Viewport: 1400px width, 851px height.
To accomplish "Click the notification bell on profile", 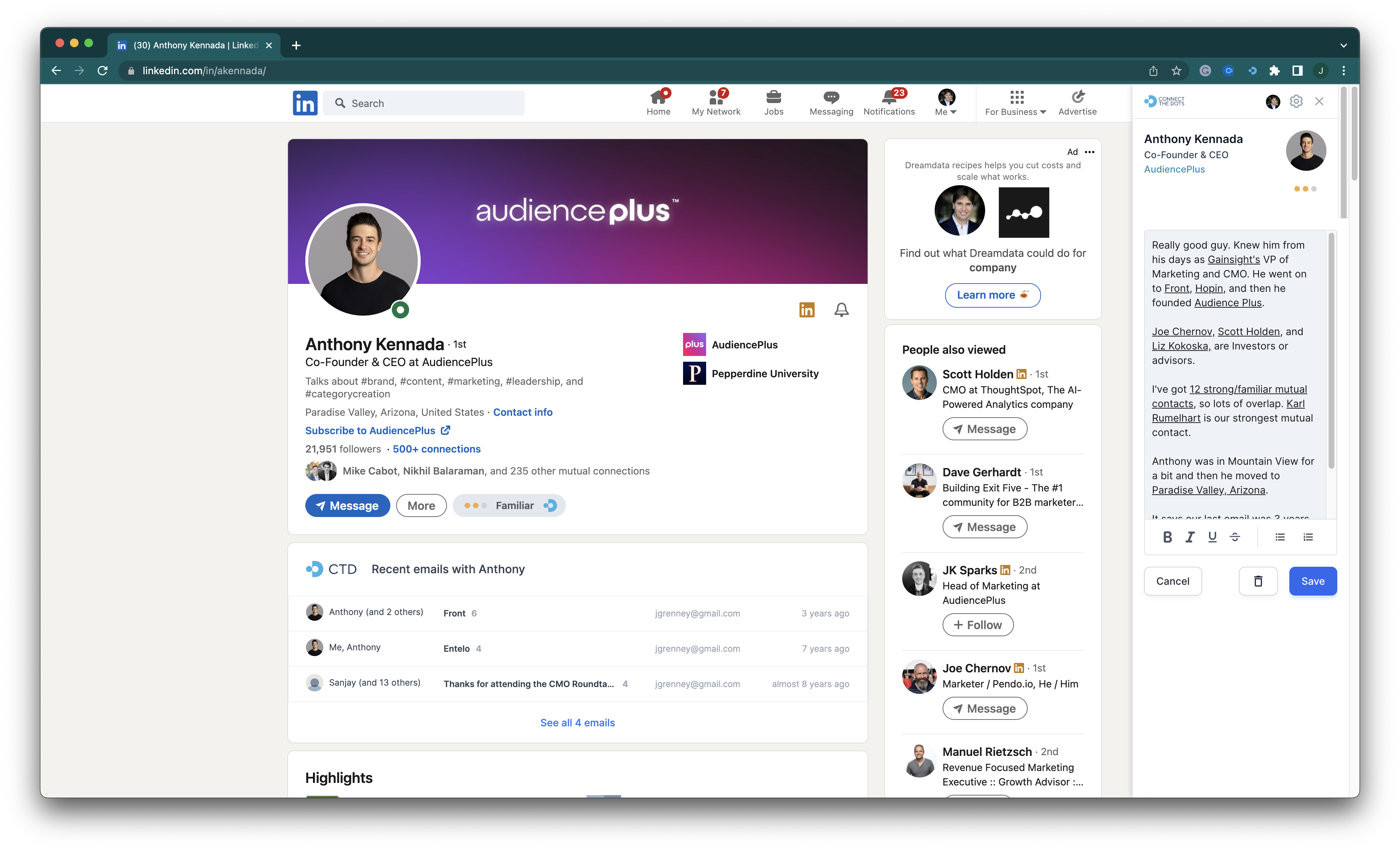I will [841, 309].
